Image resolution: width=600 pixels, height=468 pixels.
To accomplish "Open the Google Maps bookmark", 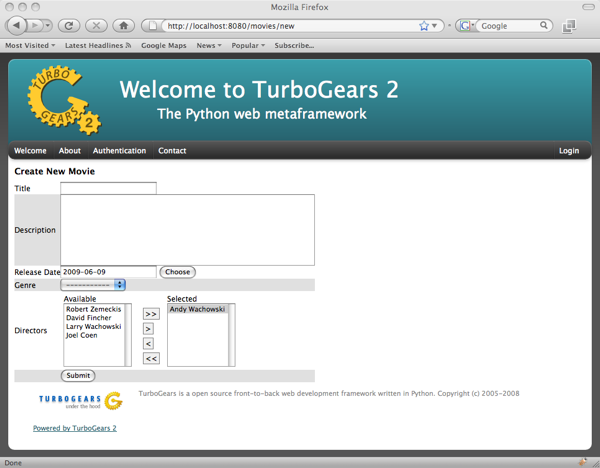I will 164,45.
